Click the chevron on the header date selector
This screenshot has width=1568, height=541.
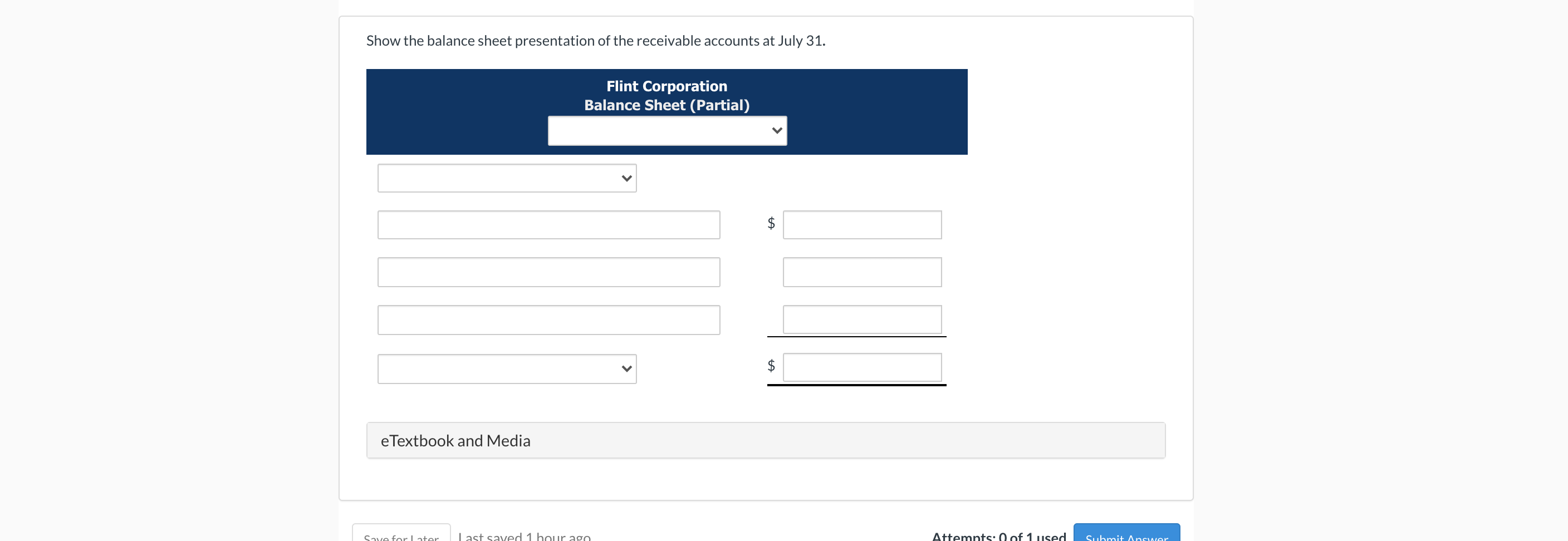click(x=777, y=130)
